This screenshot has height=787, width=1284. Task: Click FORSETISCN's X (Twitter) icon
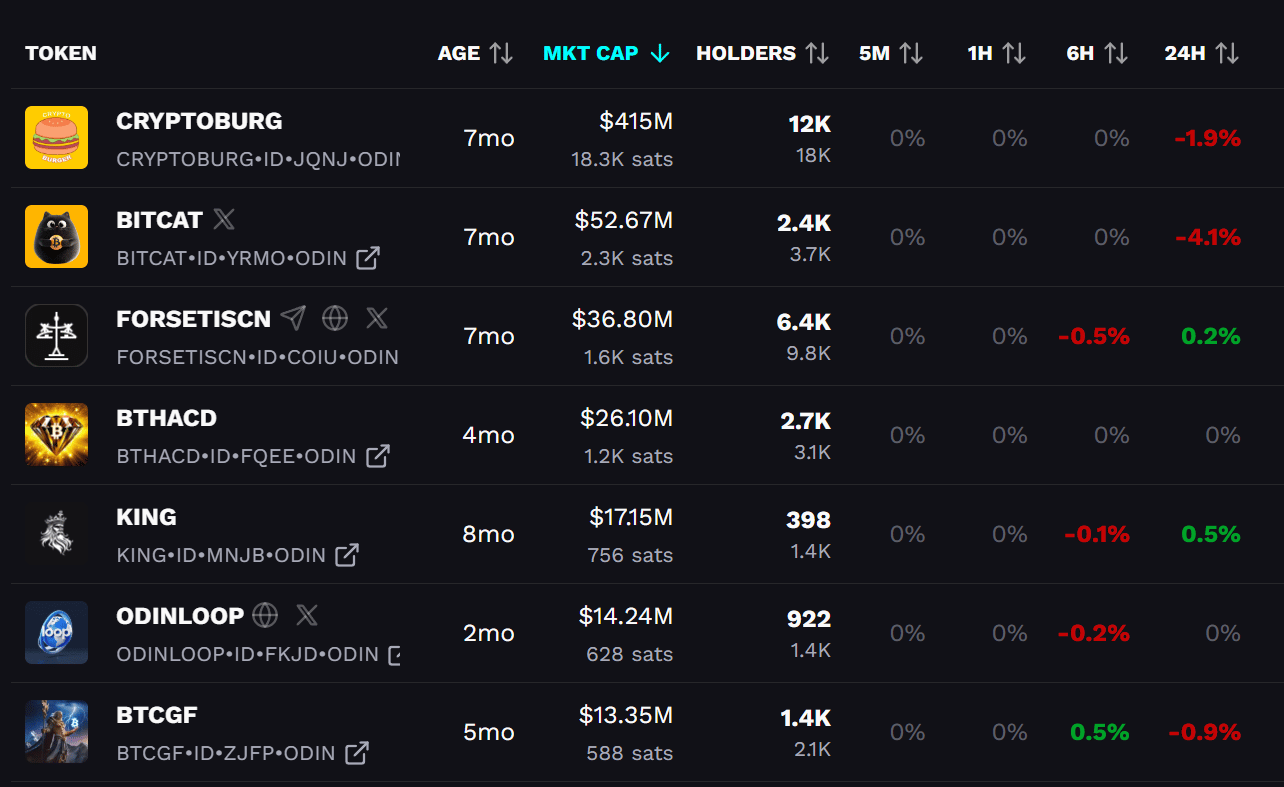[377, 319]
